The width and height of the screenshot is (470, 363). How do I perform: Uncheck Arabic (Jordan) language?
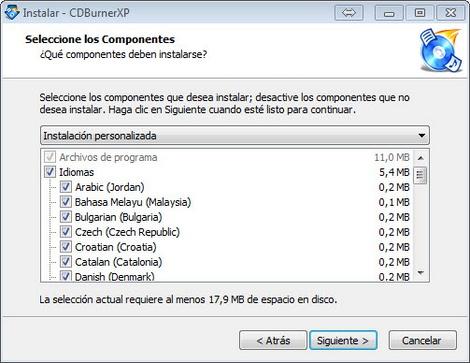pos(66,187)
